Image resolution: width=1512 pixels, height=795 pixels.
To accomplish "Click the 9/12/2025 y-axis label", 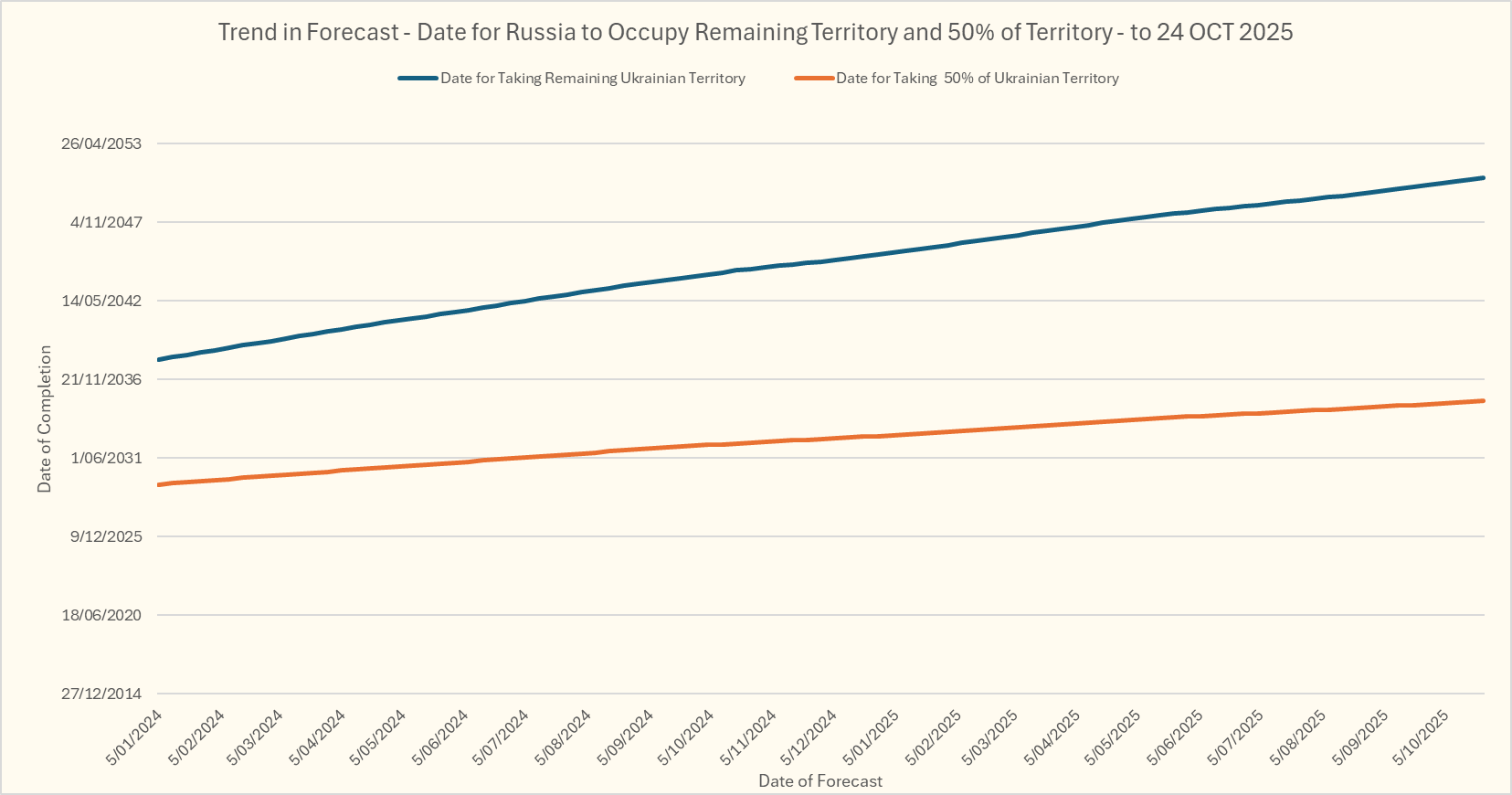I will point(106,536).
